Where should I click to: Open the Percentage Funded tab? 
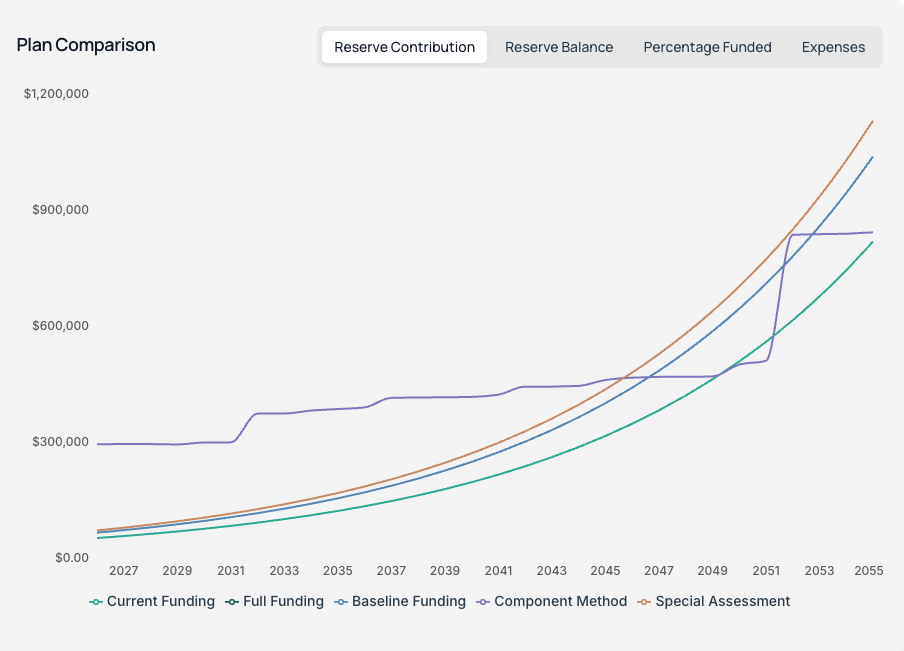pyautogui.click(x=707, y=47)
